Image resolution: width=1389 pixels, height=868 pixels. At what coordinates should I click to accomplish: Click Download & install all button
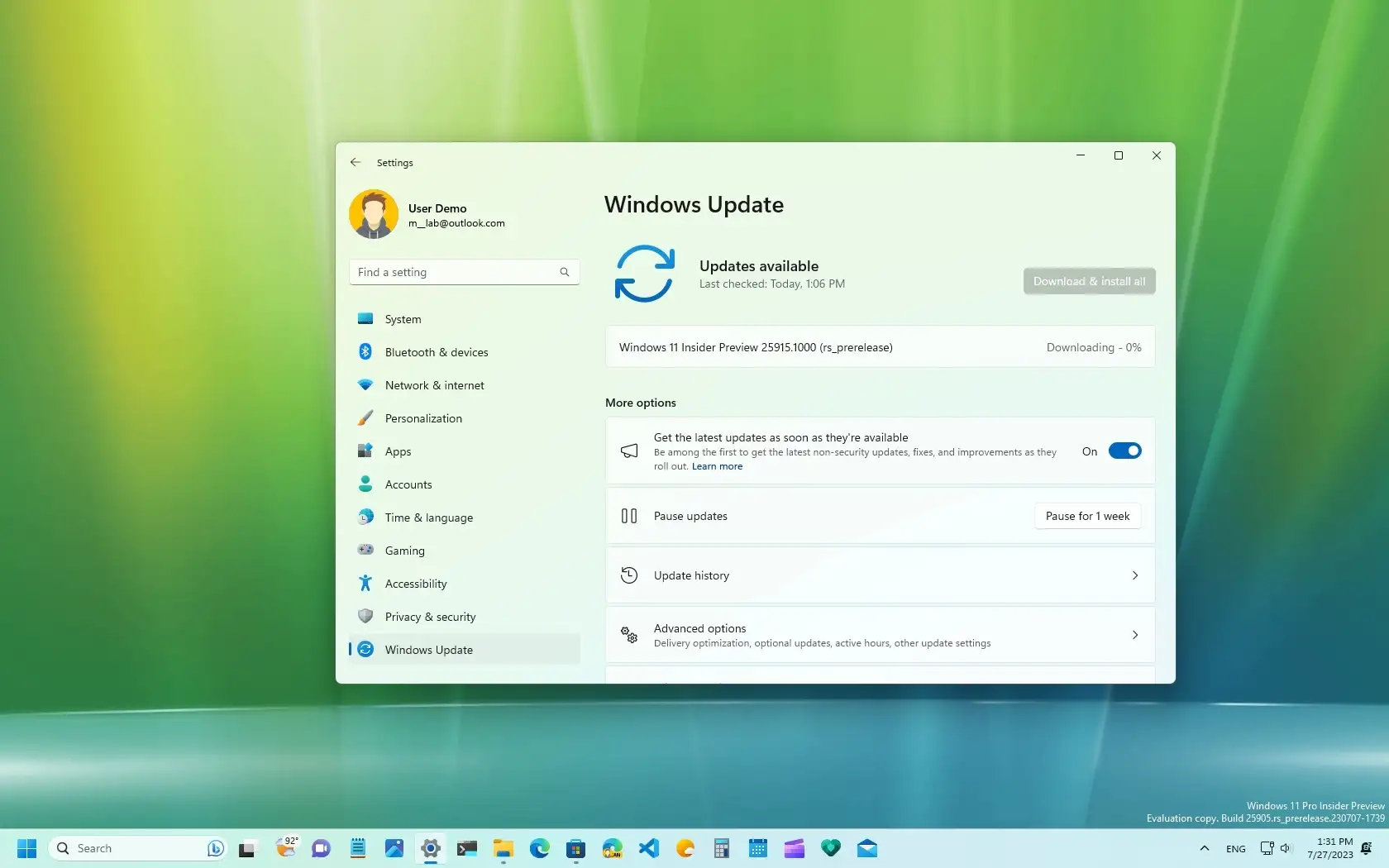[x=1089, y=281]
